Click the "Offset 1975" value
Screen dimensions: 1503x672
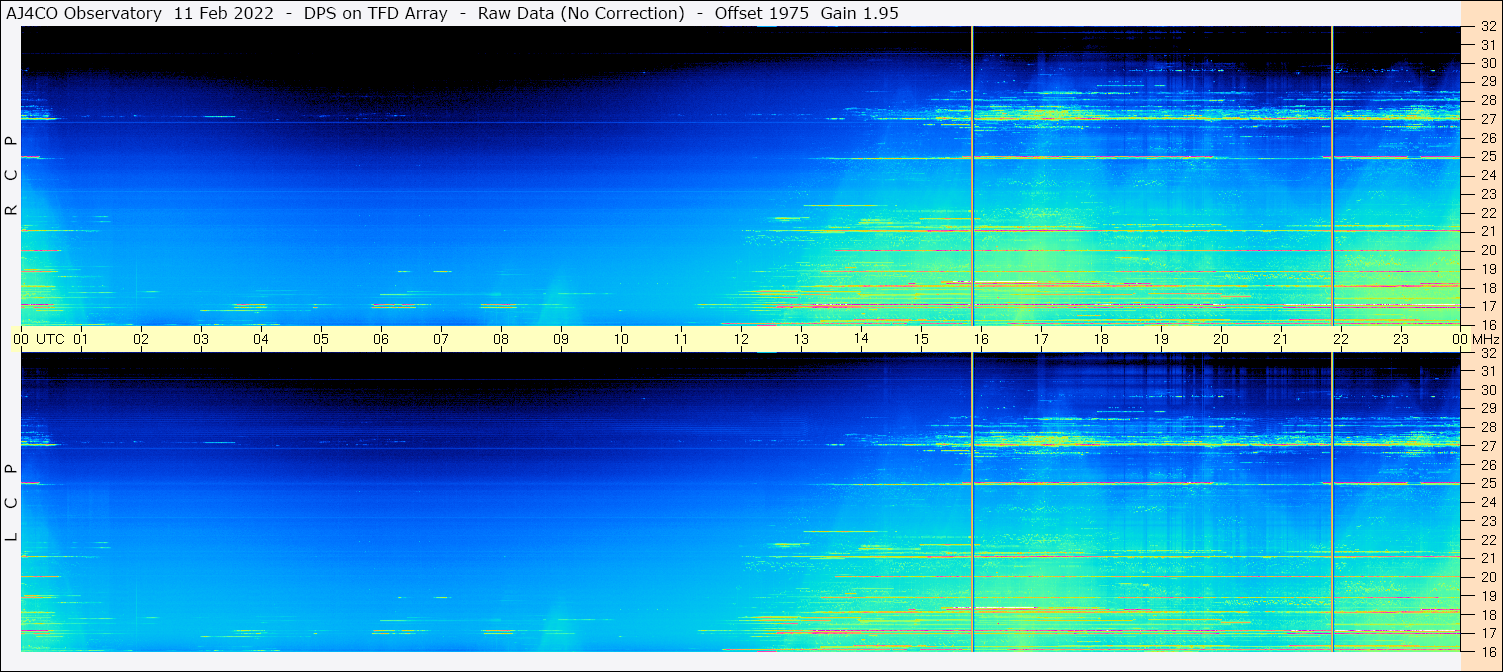[760, 13]
